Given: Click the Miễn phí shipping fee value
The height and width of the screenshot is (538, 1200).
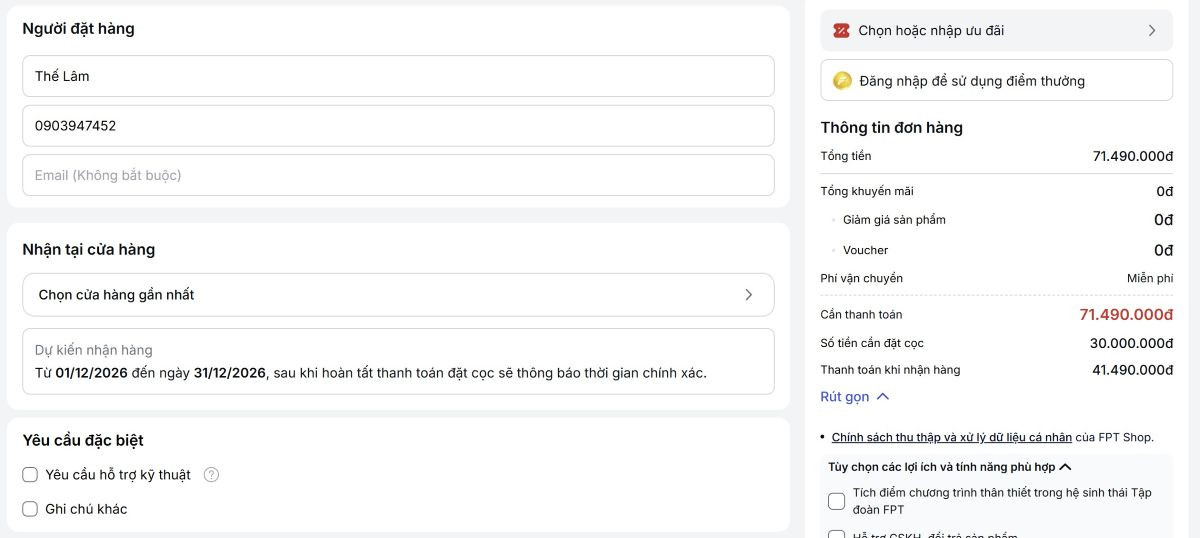Looking at the screenshot, I should 1150,279.
